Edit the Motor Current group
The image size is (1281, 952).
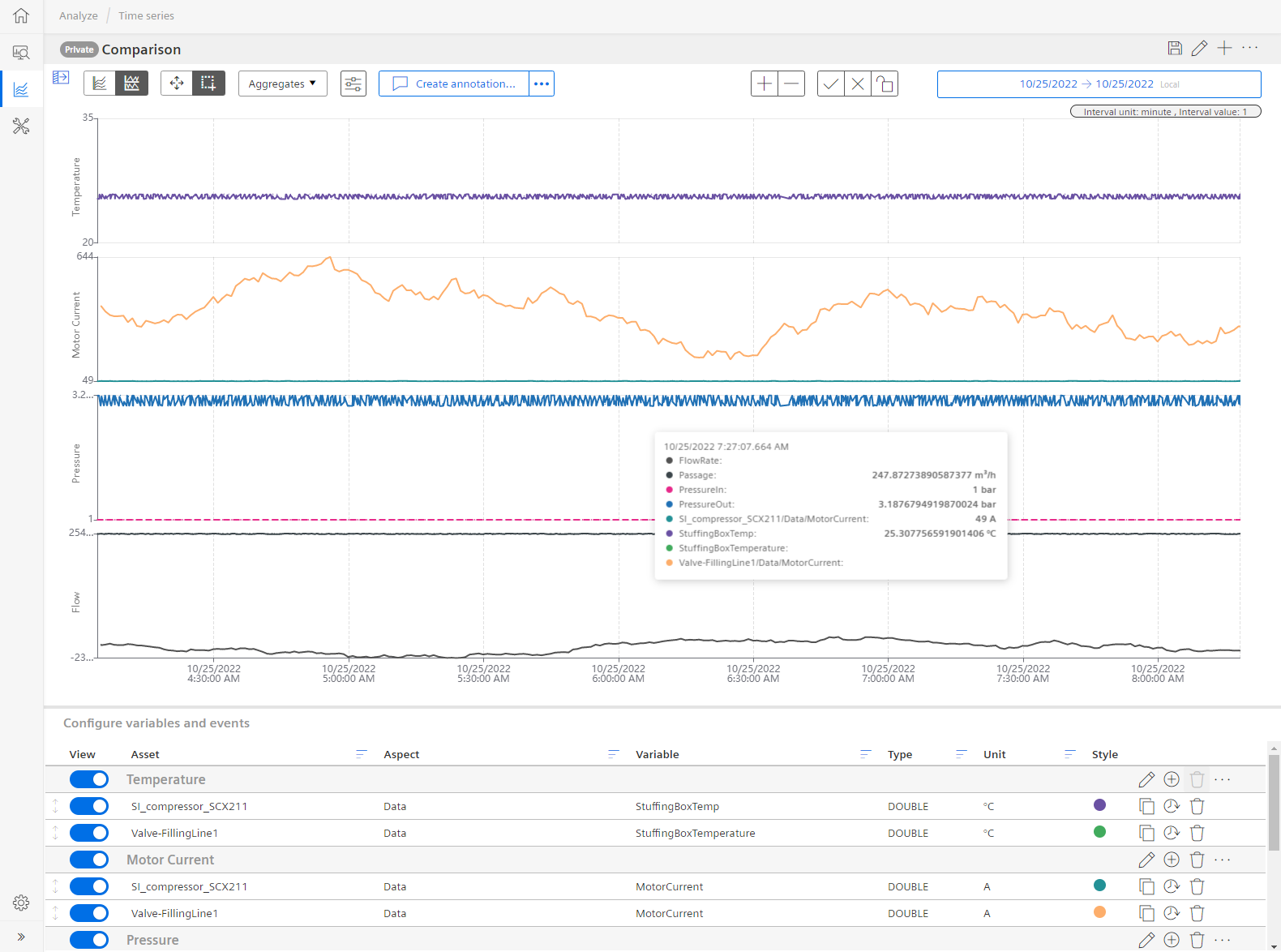tap(1146, 860)
